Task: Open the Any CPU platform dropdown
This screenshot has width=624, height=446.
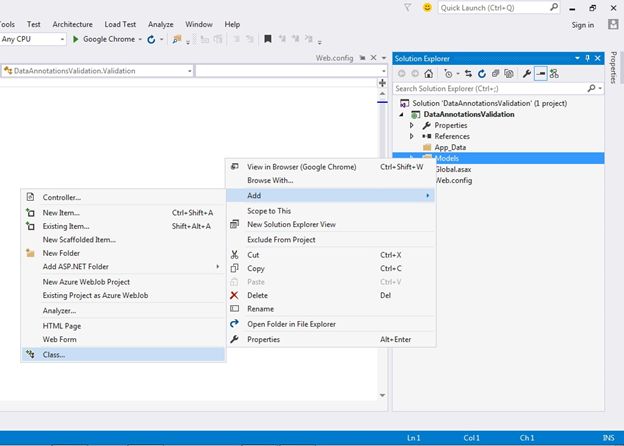Action: tap(60, 39)
